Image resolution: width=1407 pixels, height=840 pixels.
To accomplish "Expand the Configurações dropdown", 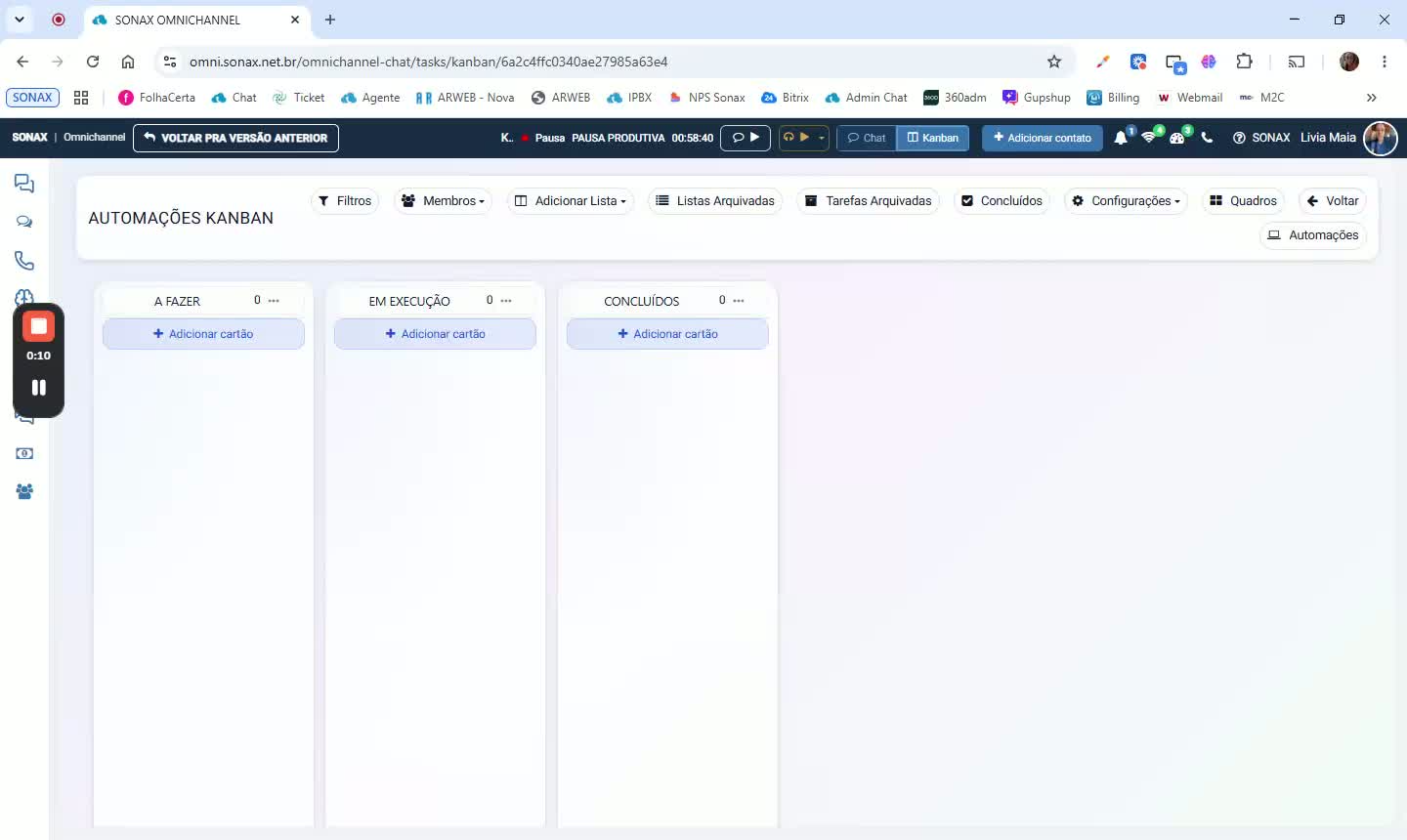I will (x=1126, y=201).
